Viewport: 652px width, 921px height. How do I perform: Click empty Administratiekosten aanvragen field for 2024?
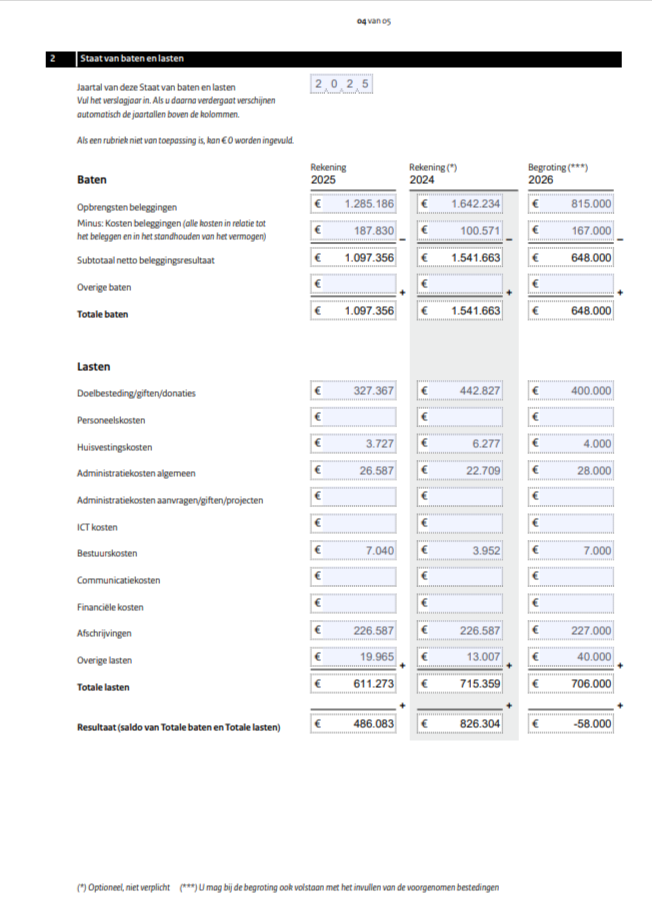pyautogui.click(x=460, y=497)
